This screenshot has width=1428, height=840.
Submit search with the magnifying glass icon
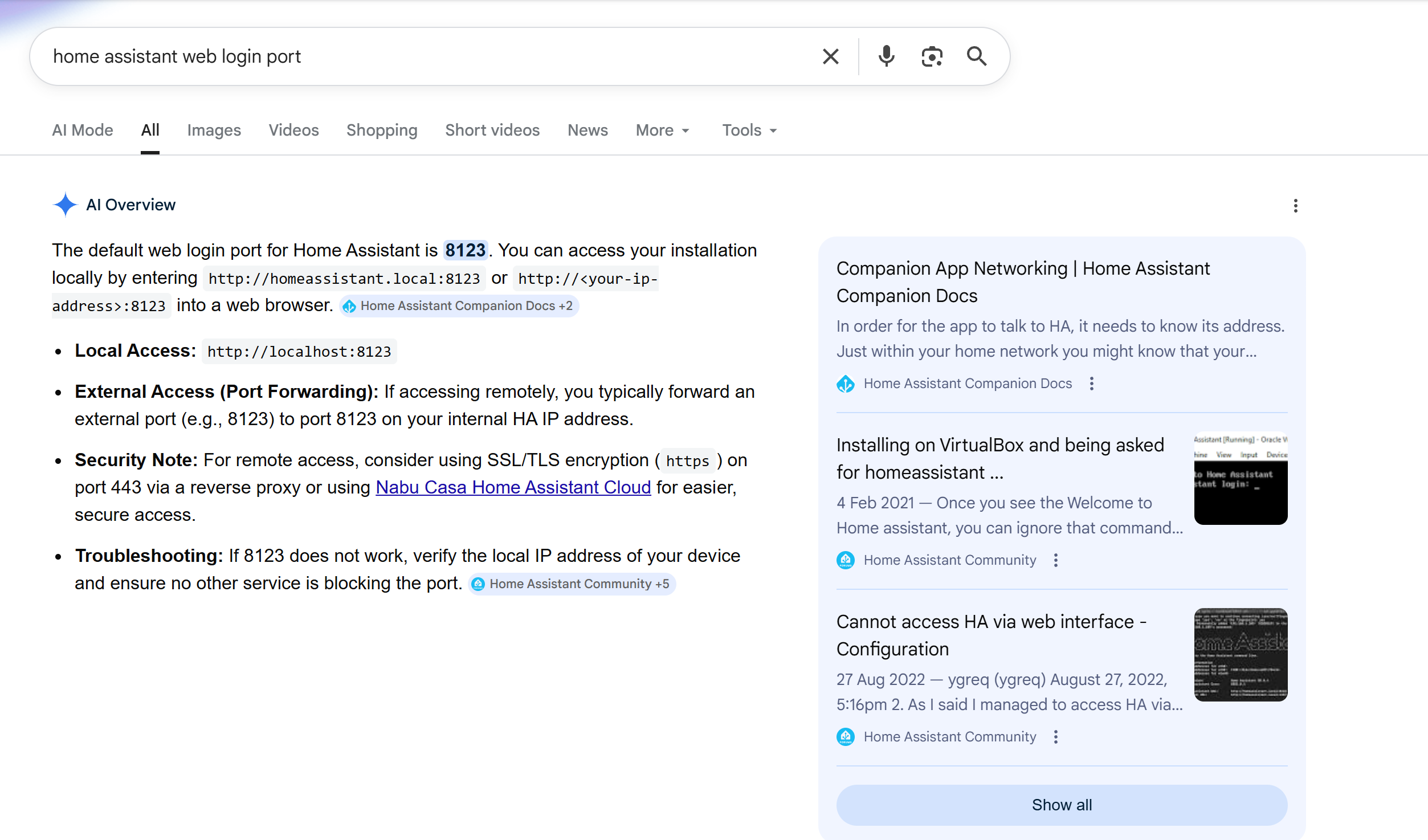977,56
